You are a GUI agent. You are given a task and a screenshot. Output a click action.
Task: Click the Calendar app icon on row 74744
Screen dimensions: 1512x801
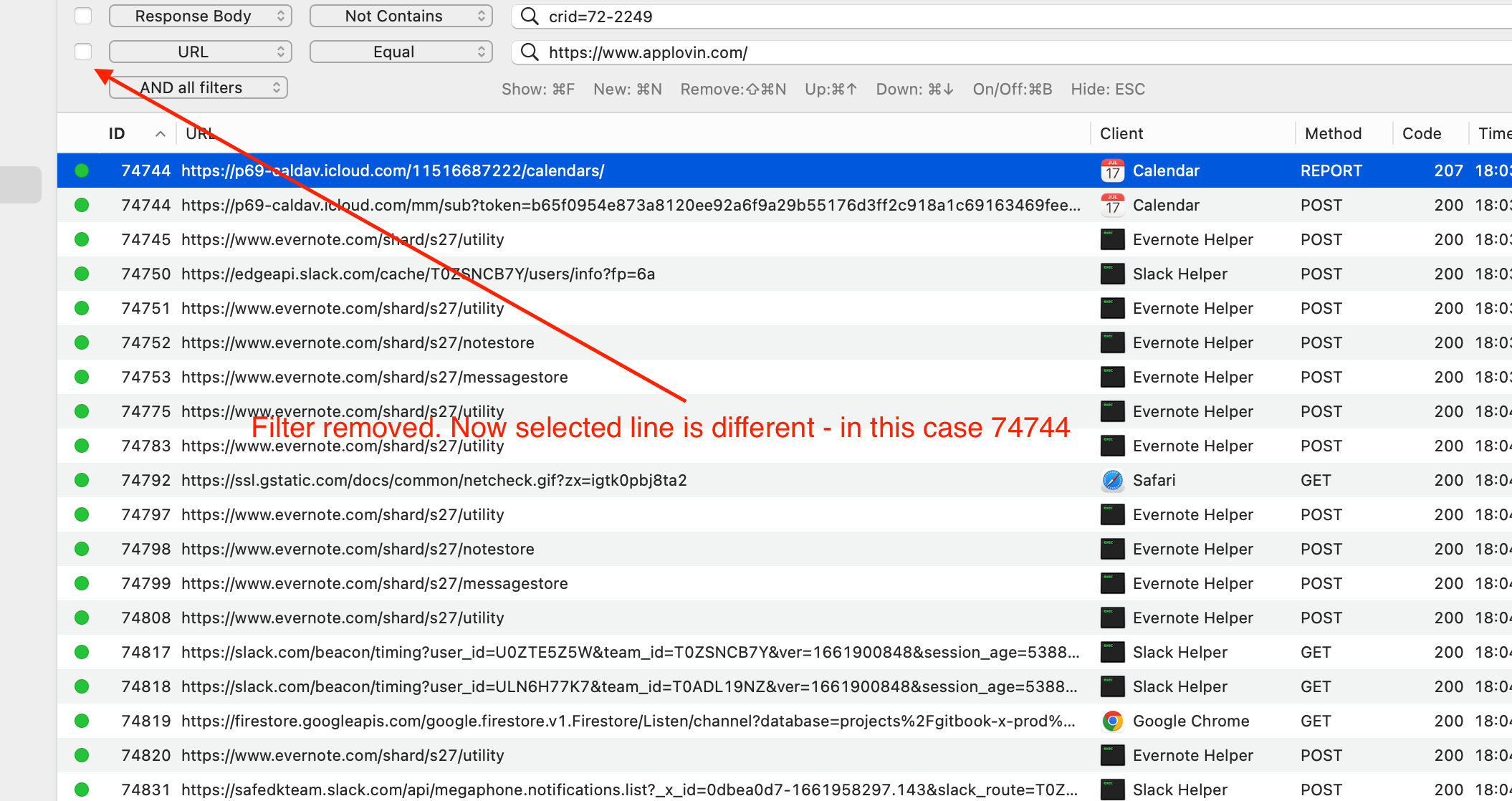[x=1111, y=171]
